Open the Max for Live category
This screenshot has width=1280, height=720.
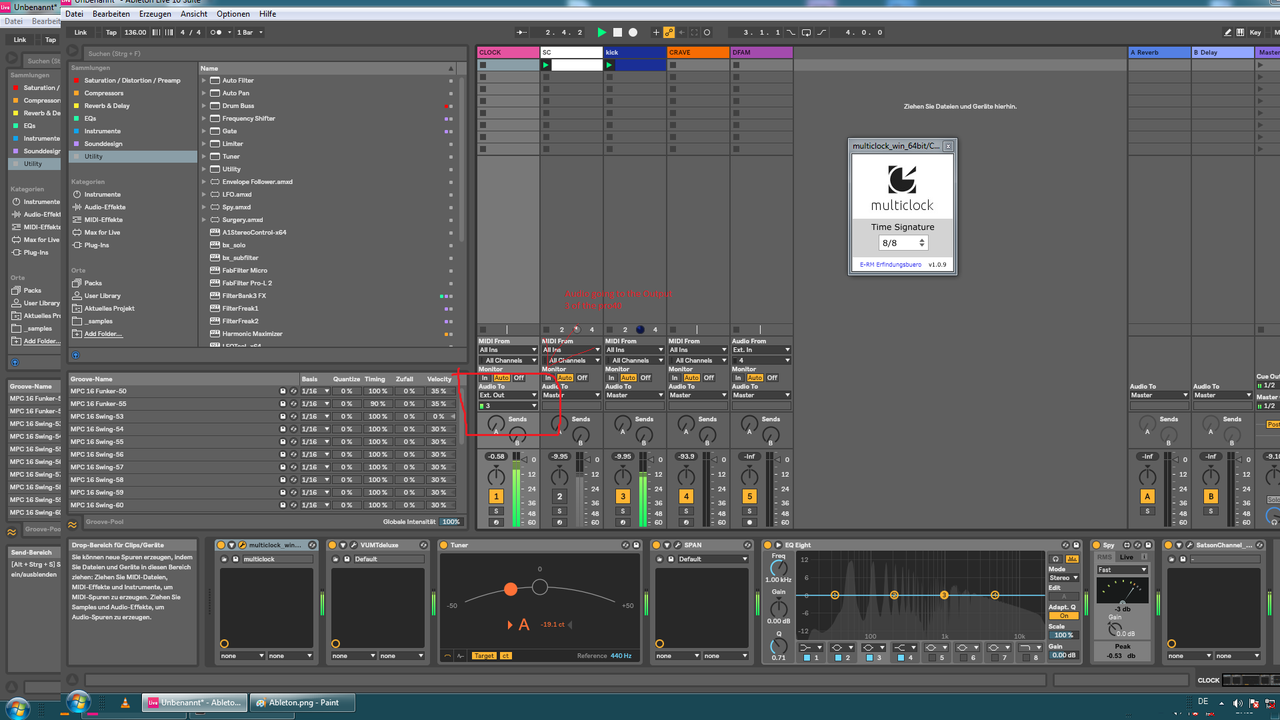(x=102, y=232)
